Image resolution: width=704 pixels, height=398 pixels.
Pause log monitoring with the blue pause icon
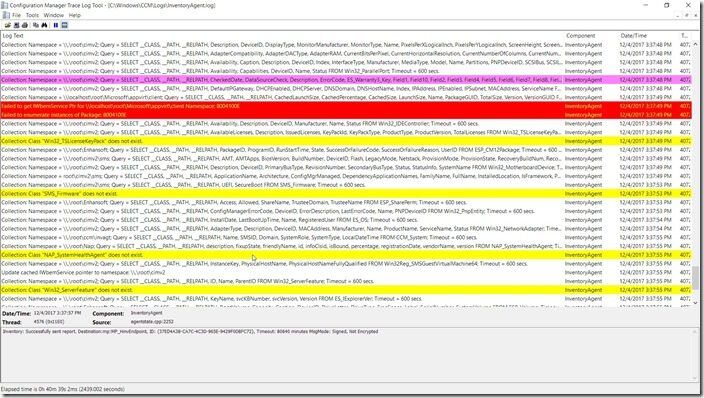56,25
